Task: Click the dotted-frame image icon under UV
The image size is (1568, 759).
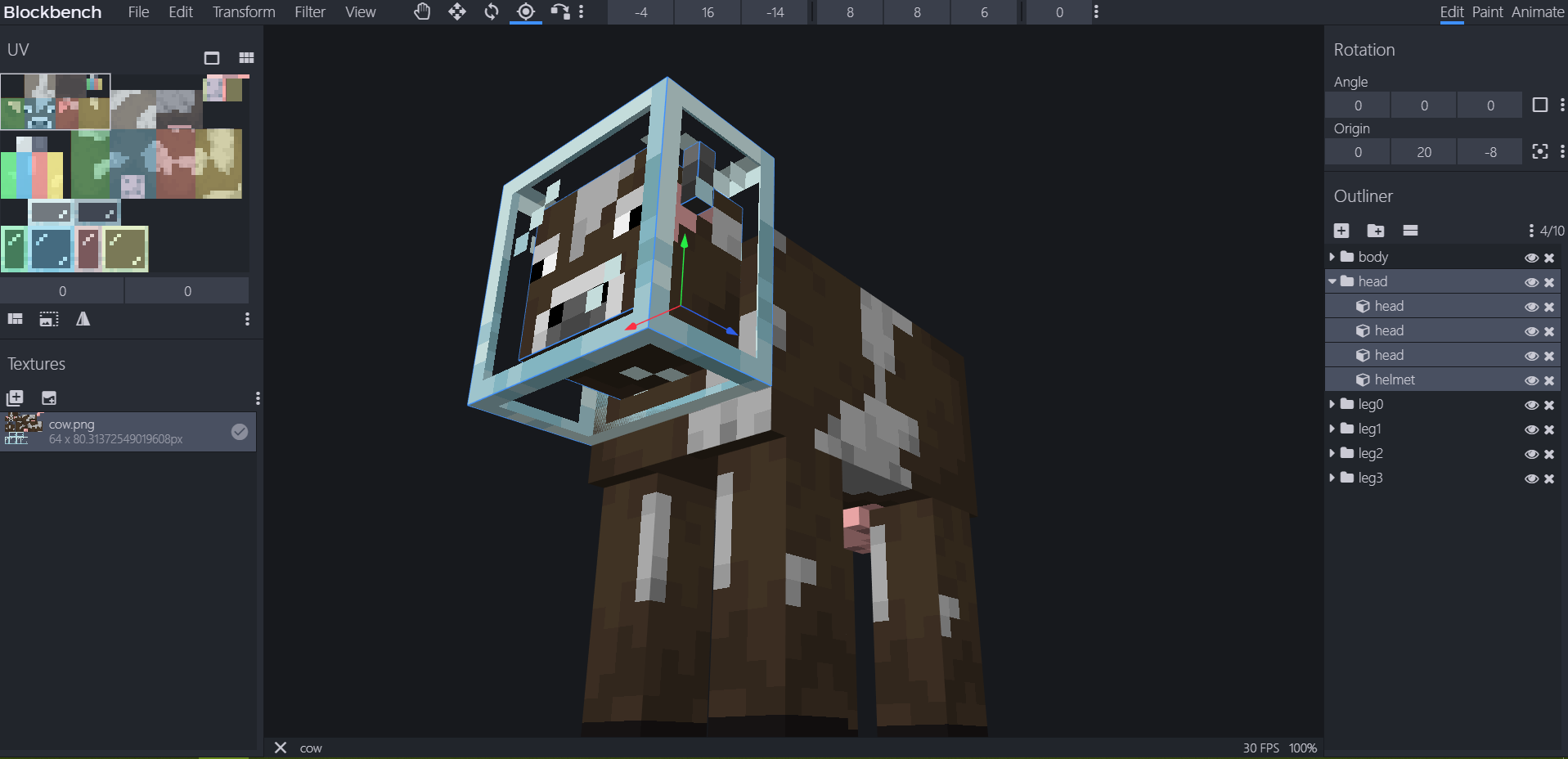Action: pyautogui.click(x=49, y=319)
